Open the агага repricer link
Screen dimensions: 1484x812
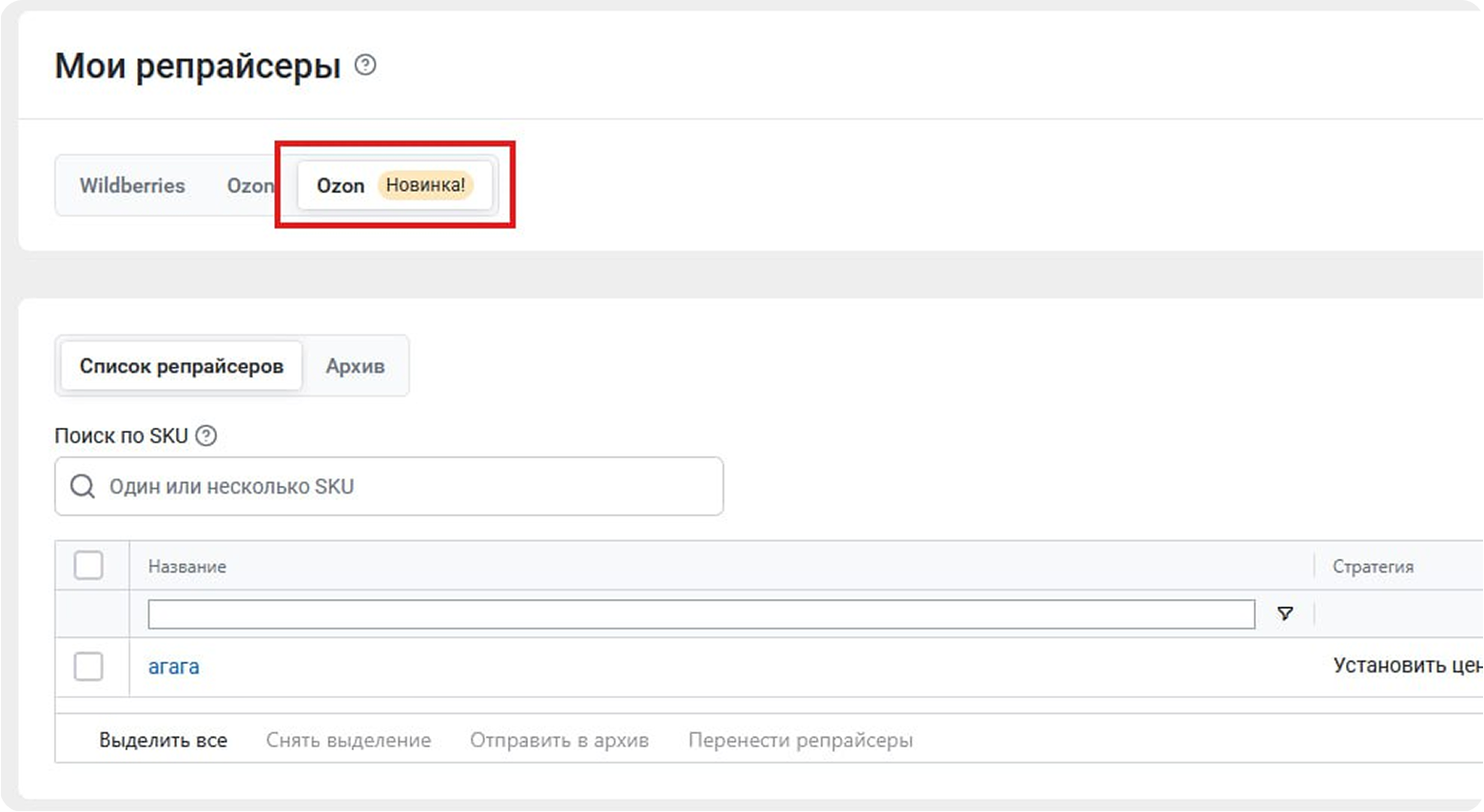[x=173, y=667]
